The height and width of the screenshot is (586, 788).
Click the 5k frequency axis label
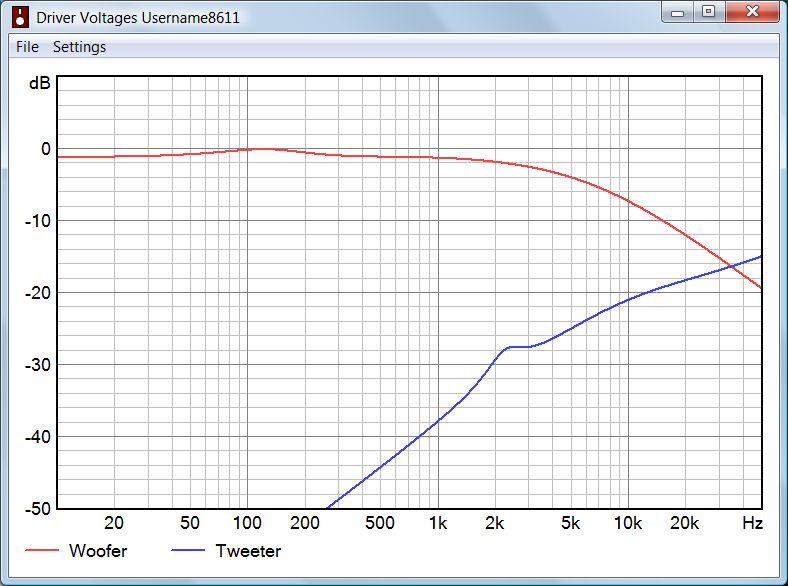pyautogui.click(x=570, y=523)
